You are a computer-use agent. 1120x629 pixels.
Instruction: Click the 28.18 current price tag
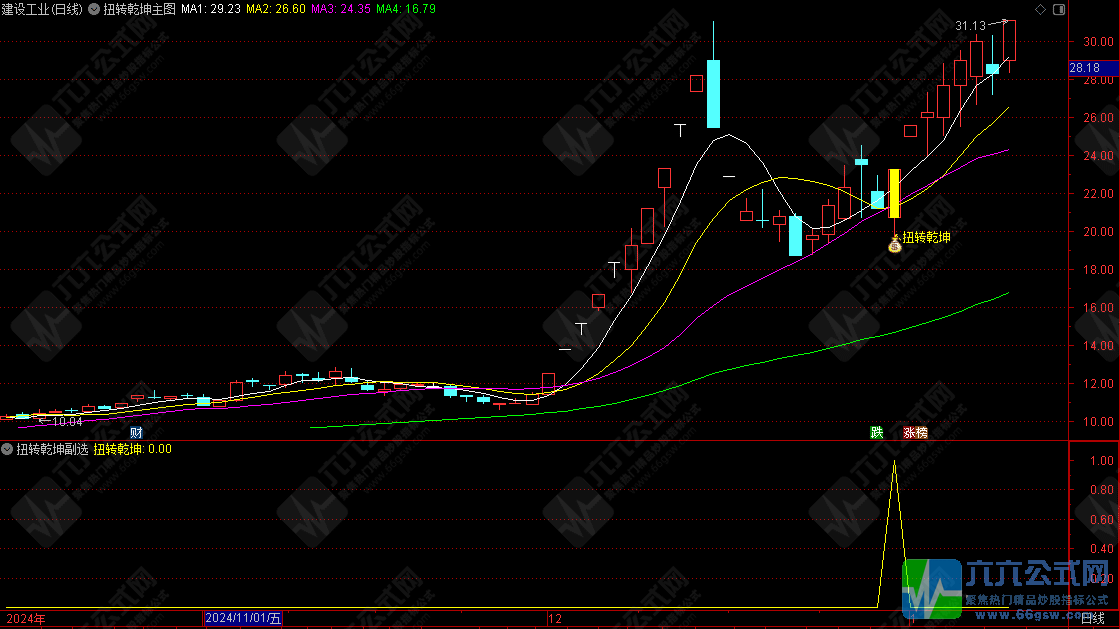[1085, 68]
